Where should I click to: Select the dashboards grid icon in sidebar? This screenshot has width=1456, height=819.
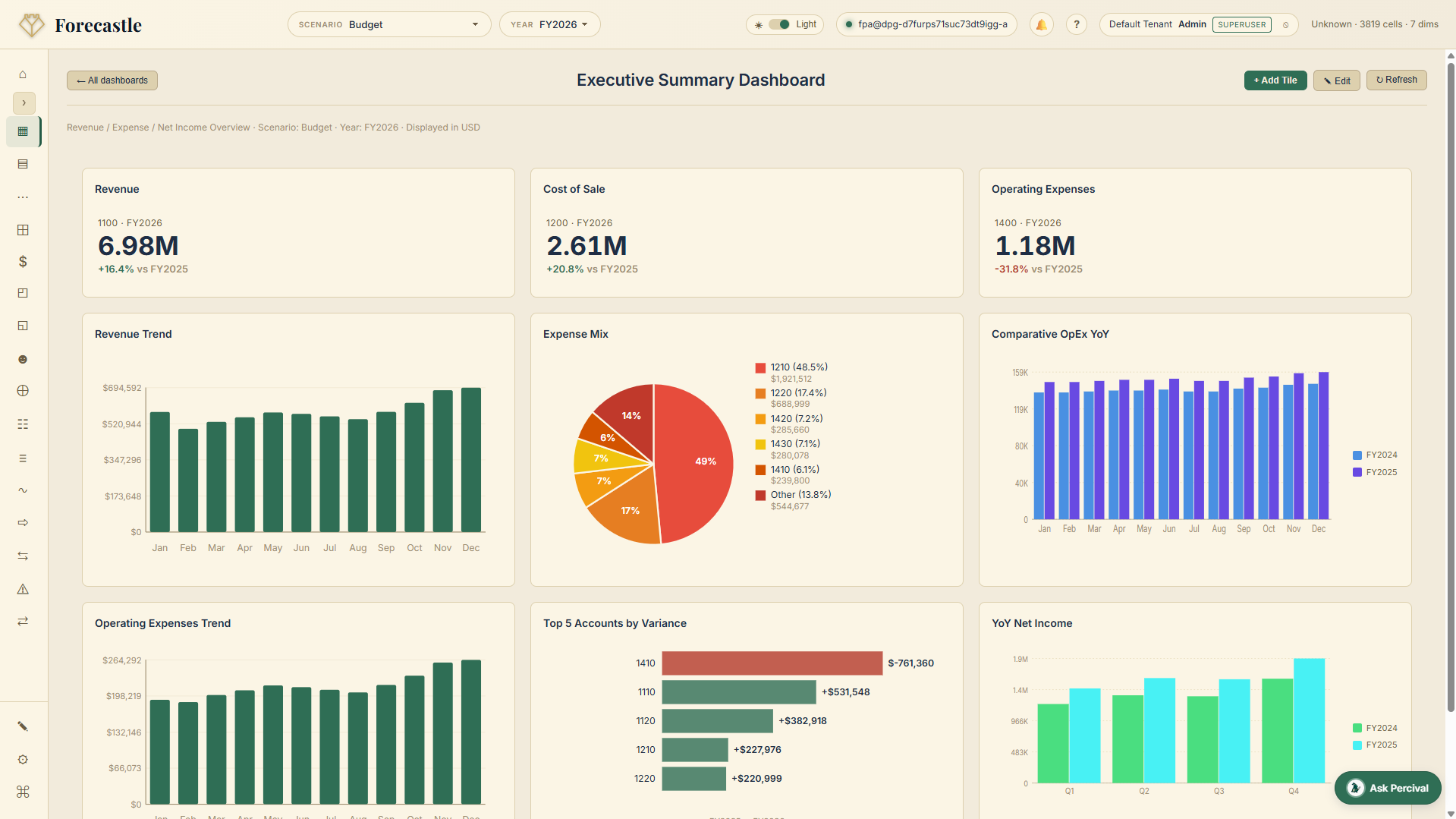(23, 131)
